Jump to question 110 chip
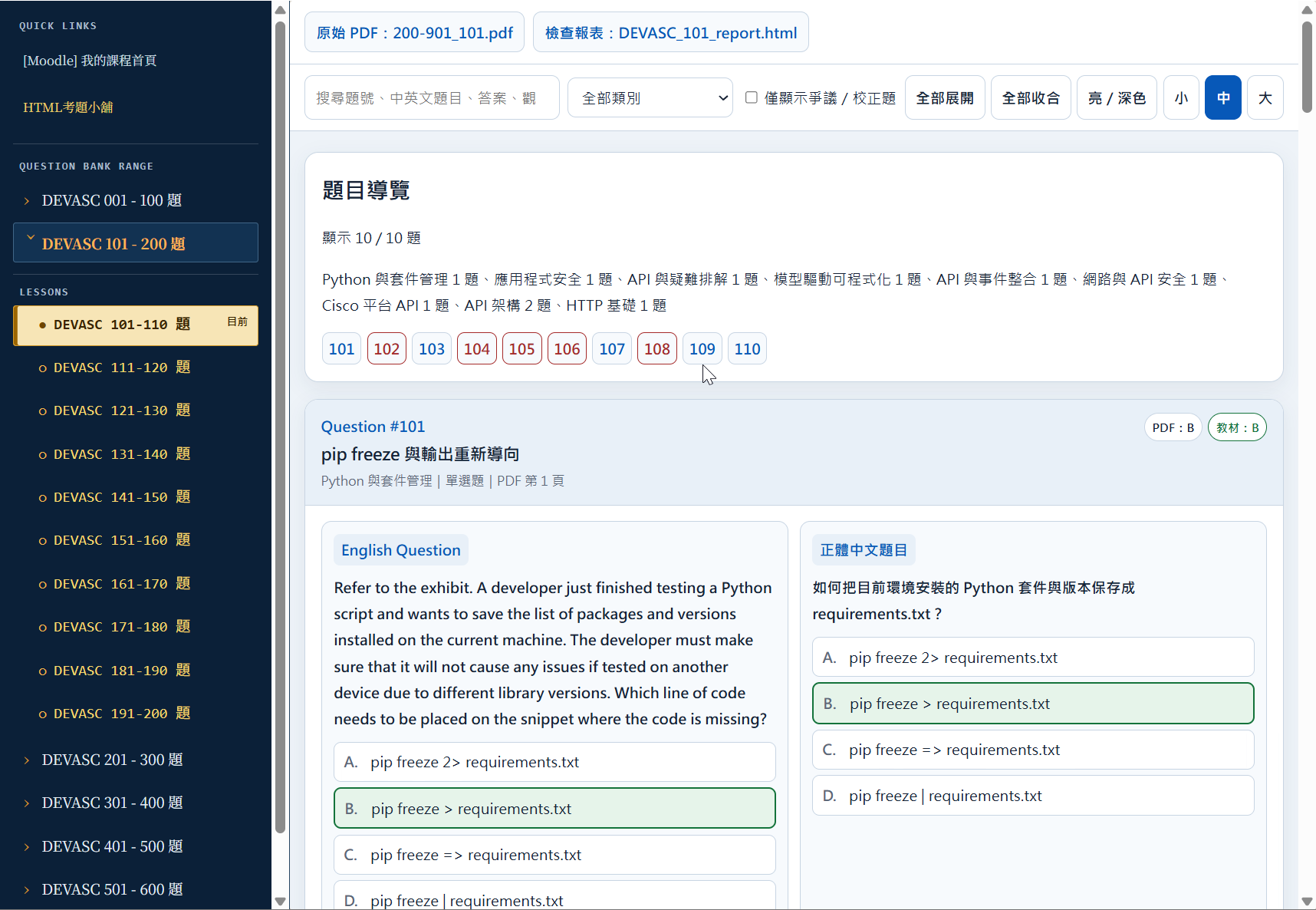This screenshot has height=910, width=1316. 747,348
